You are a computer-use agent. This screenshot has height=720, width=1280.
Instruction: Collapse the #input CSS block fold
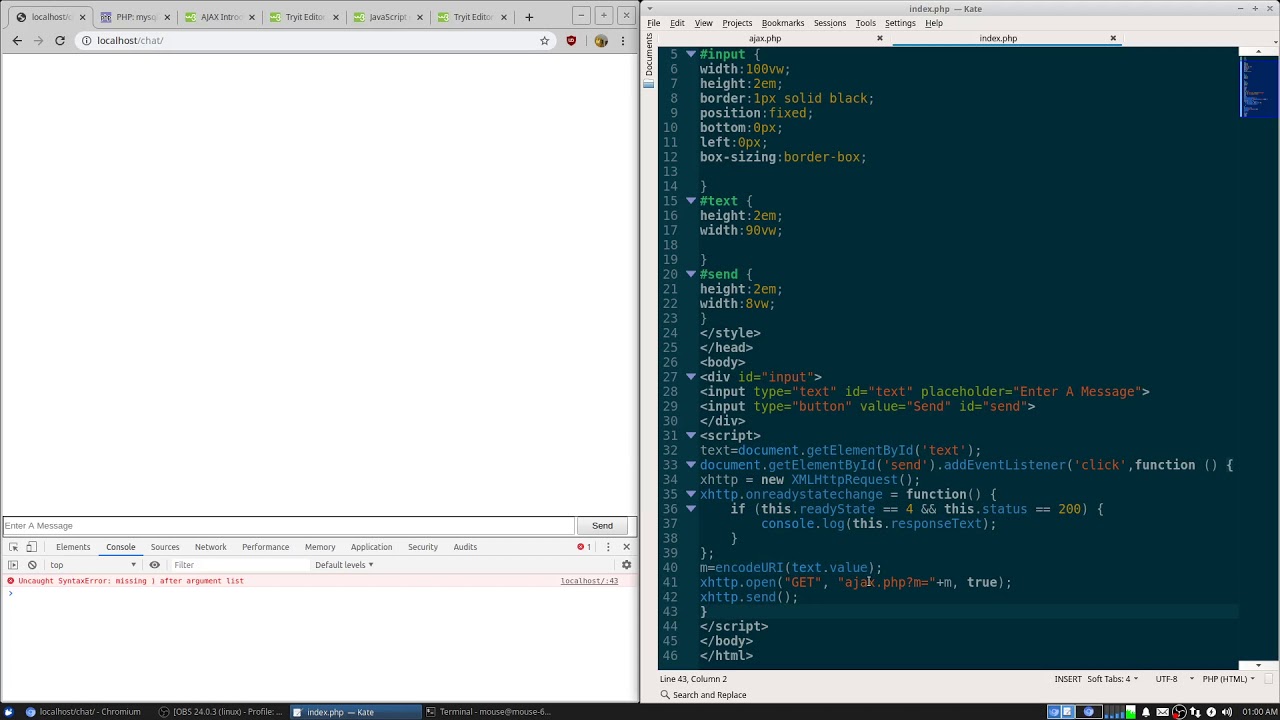tap(690, 54)
